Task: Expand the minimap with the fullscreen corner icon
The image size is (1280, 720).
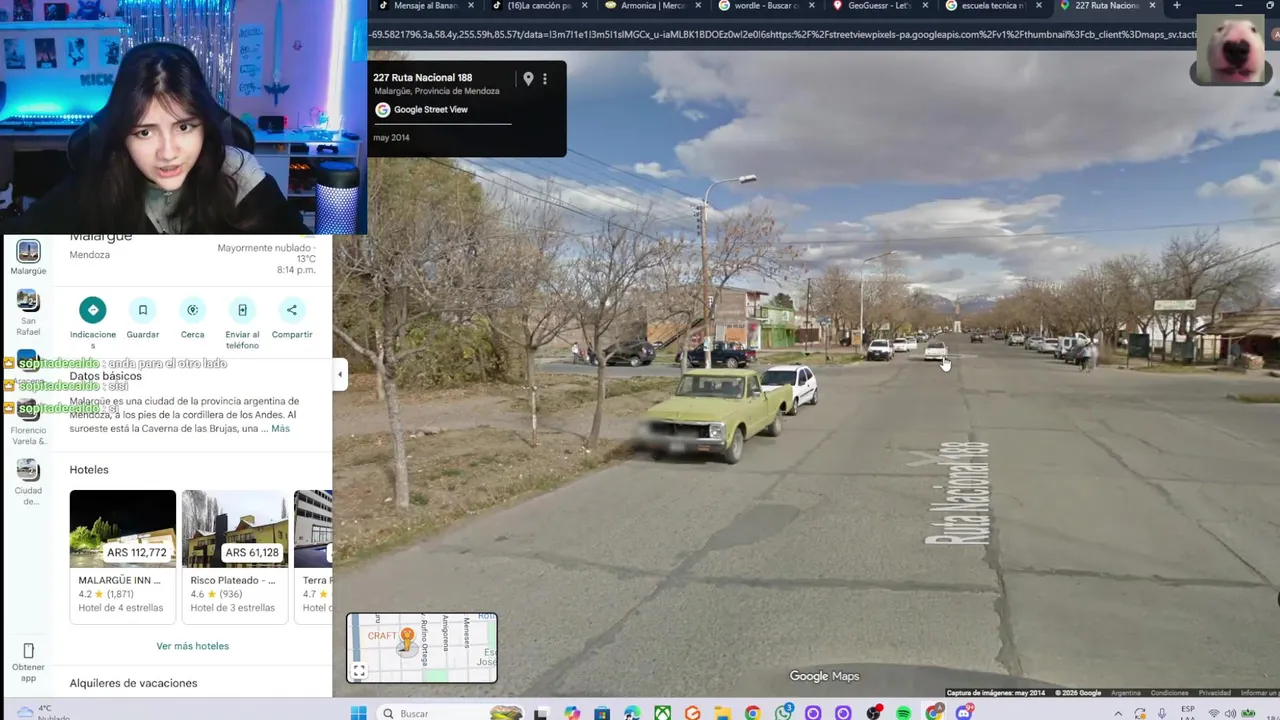Action: coord(358,671)
